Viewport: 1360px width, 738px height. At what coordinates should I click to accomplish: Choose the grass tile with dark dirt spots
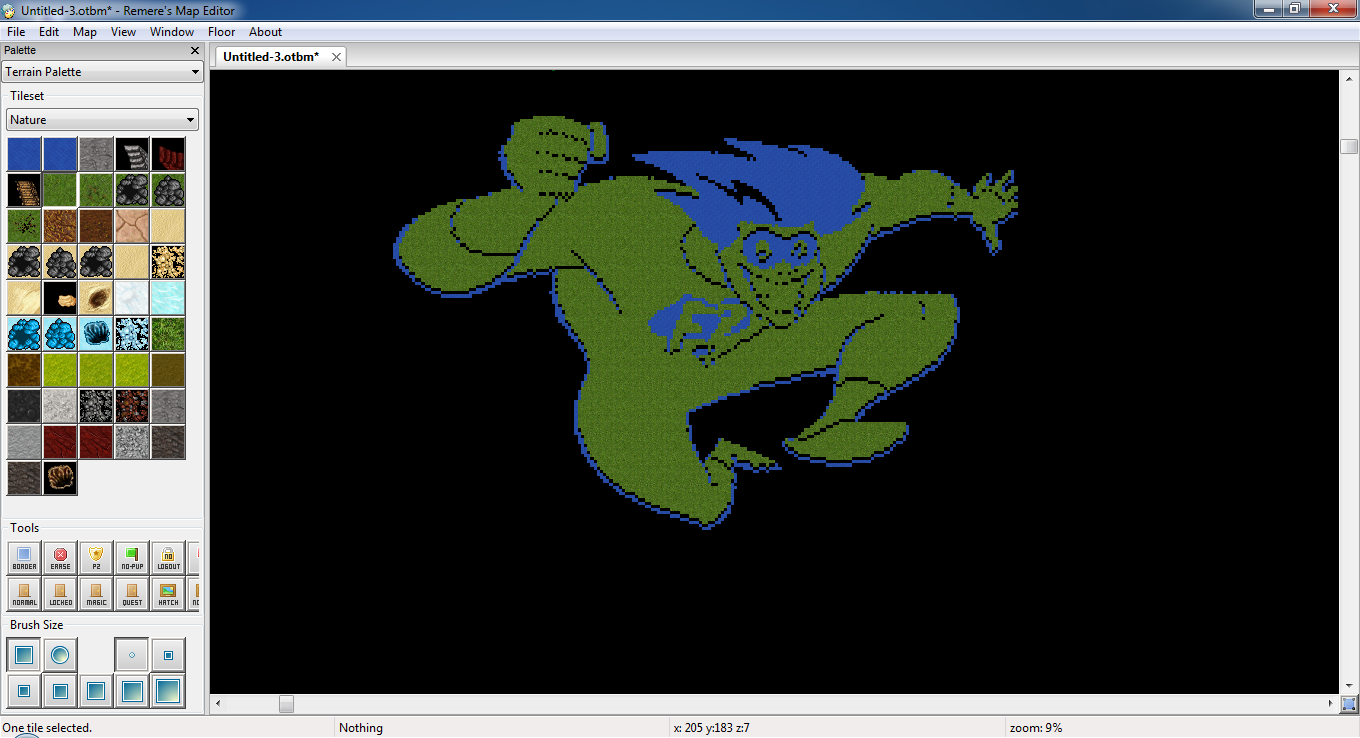tap(24, 226)
